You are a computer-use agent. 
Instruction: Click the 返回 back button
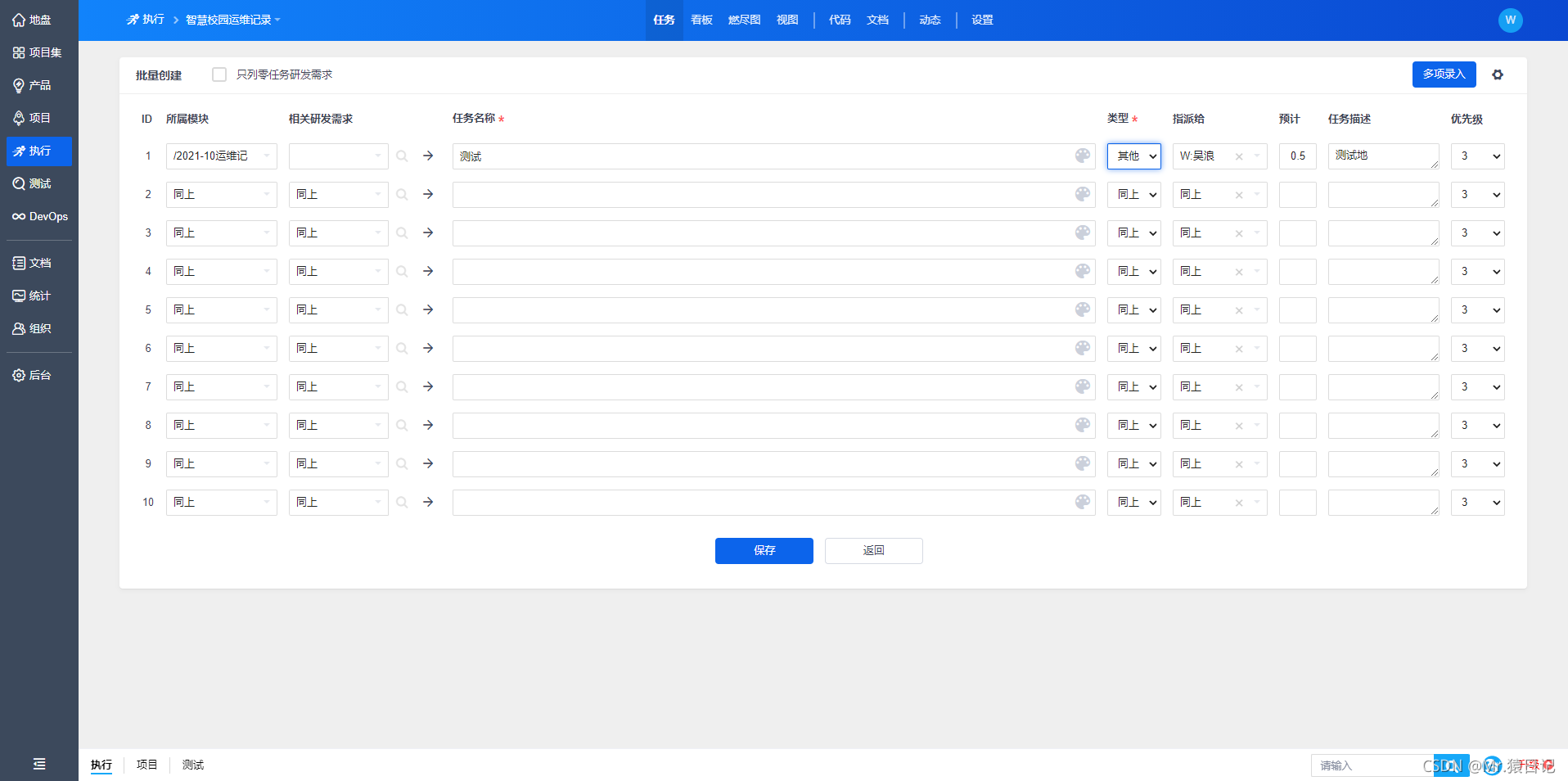[874, 551]
